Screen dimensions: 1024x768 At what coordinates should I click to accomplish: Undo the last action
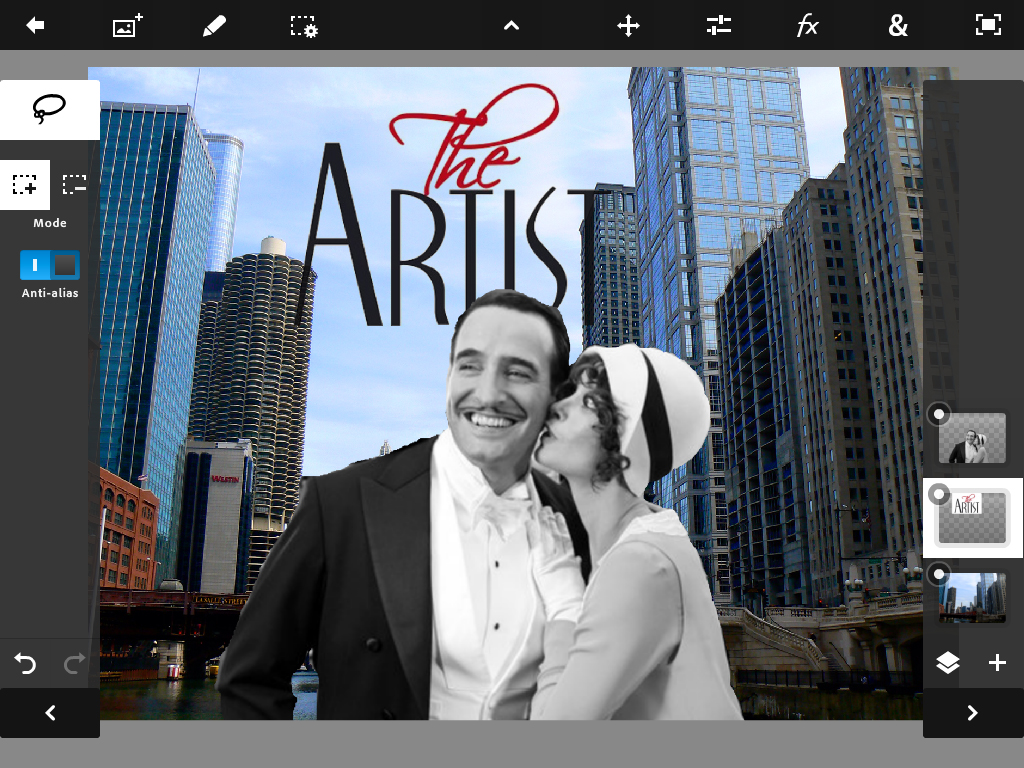[25, 664]
